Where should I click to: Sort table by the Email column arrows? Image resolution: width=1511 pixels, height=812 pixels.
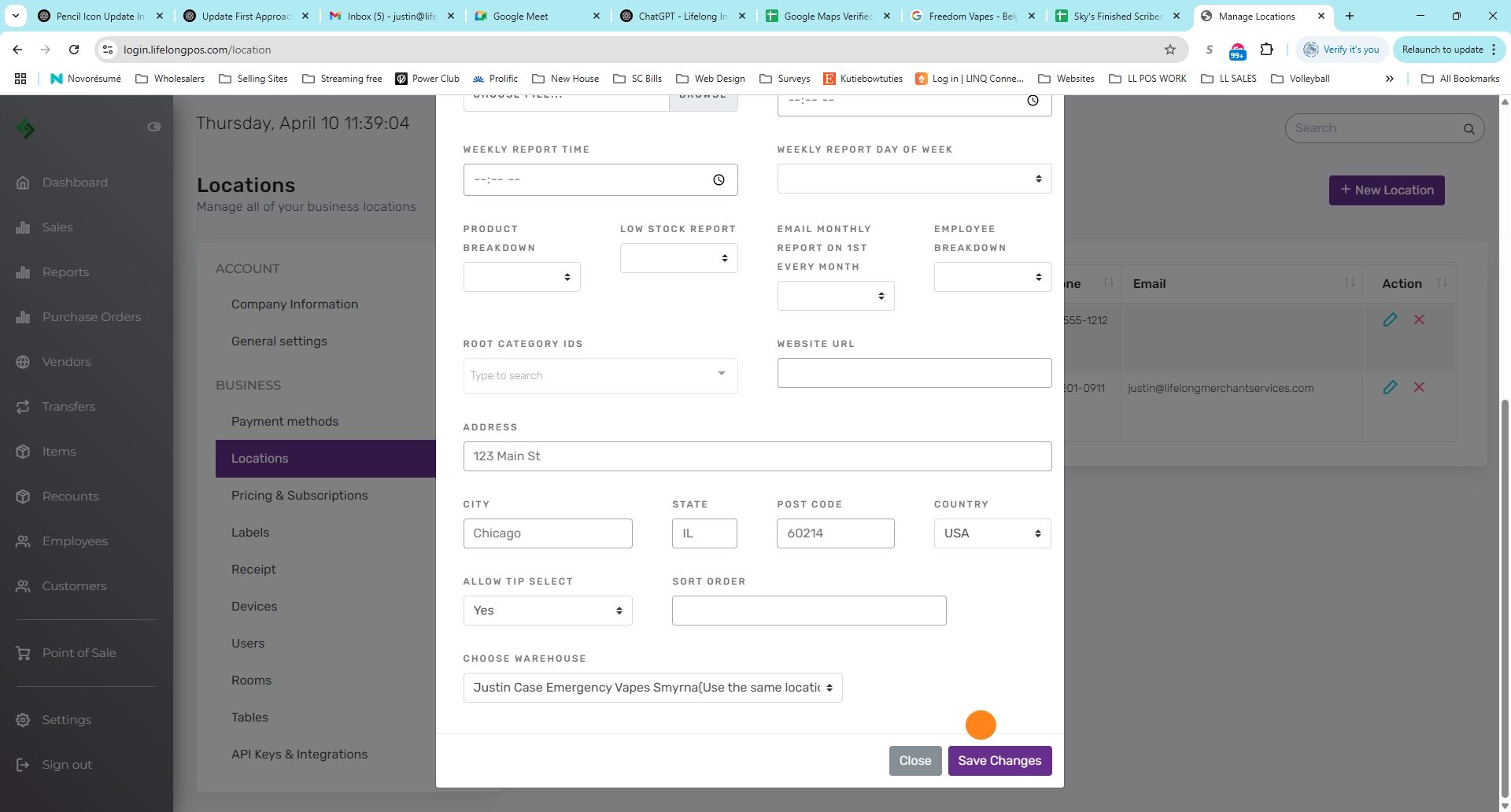(1349, 283)
